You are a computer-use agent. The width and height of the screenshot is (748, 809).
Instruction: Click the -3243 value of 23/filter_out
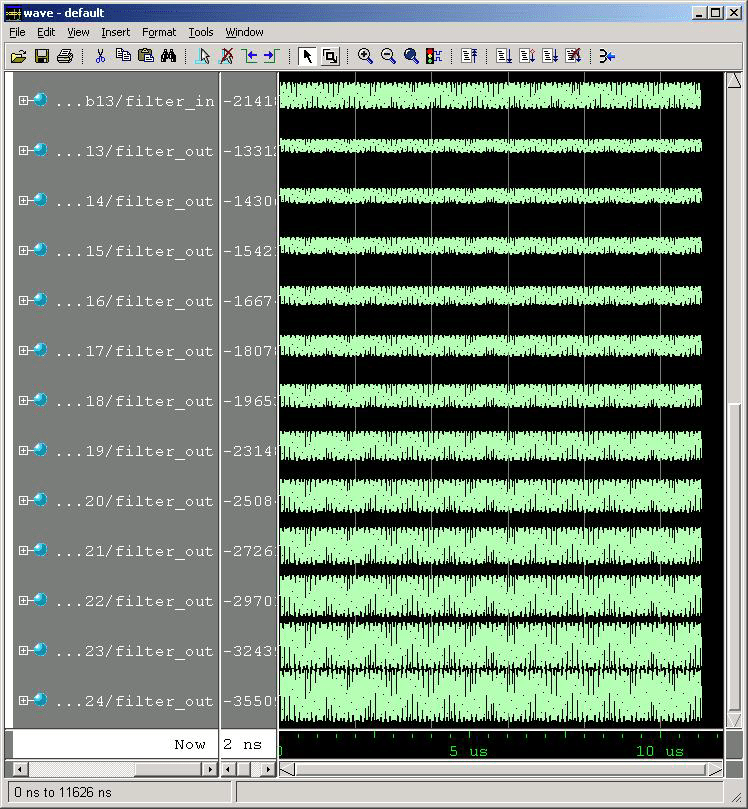(x=250, y=651)
